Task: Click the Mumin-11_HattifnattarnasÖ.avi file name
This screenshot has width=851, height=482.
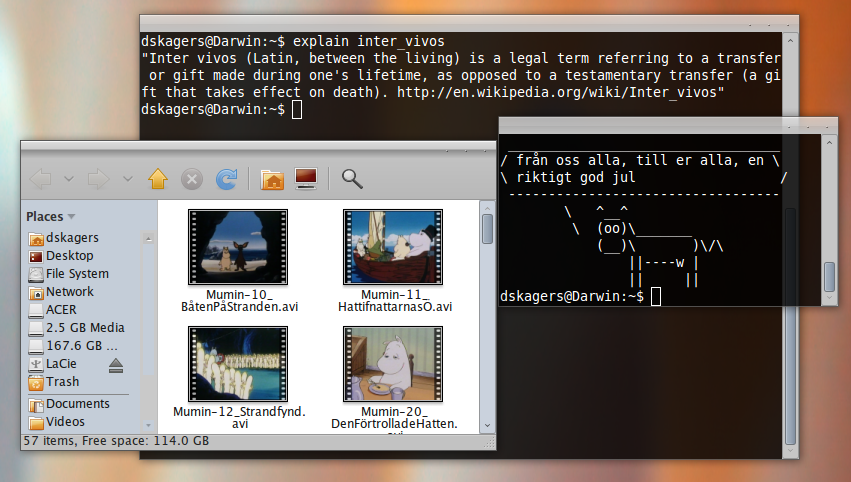Action: [395, 301]
